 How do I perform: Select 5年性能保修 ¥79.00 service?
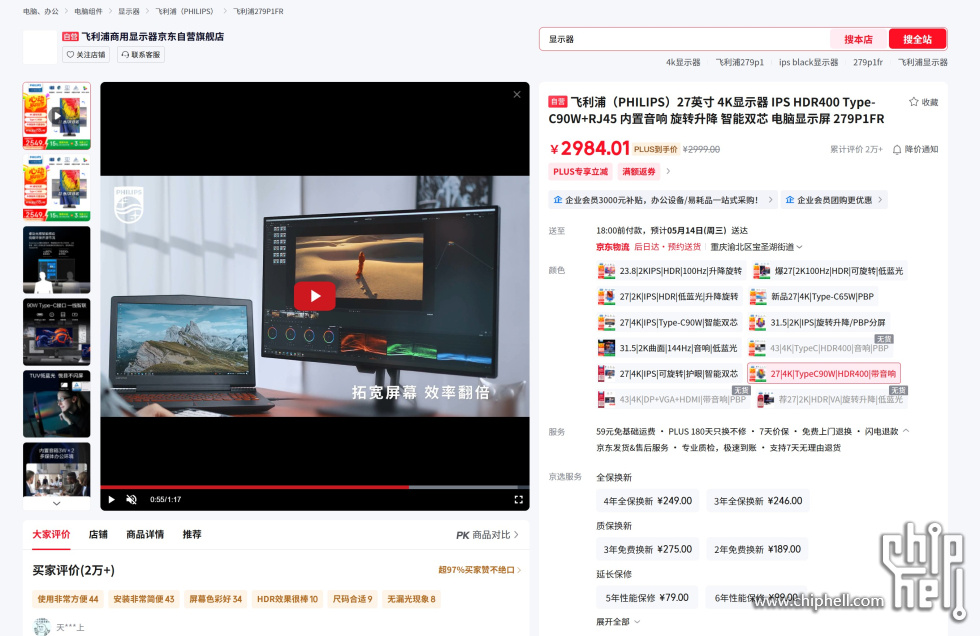click(x=647, y=598)
